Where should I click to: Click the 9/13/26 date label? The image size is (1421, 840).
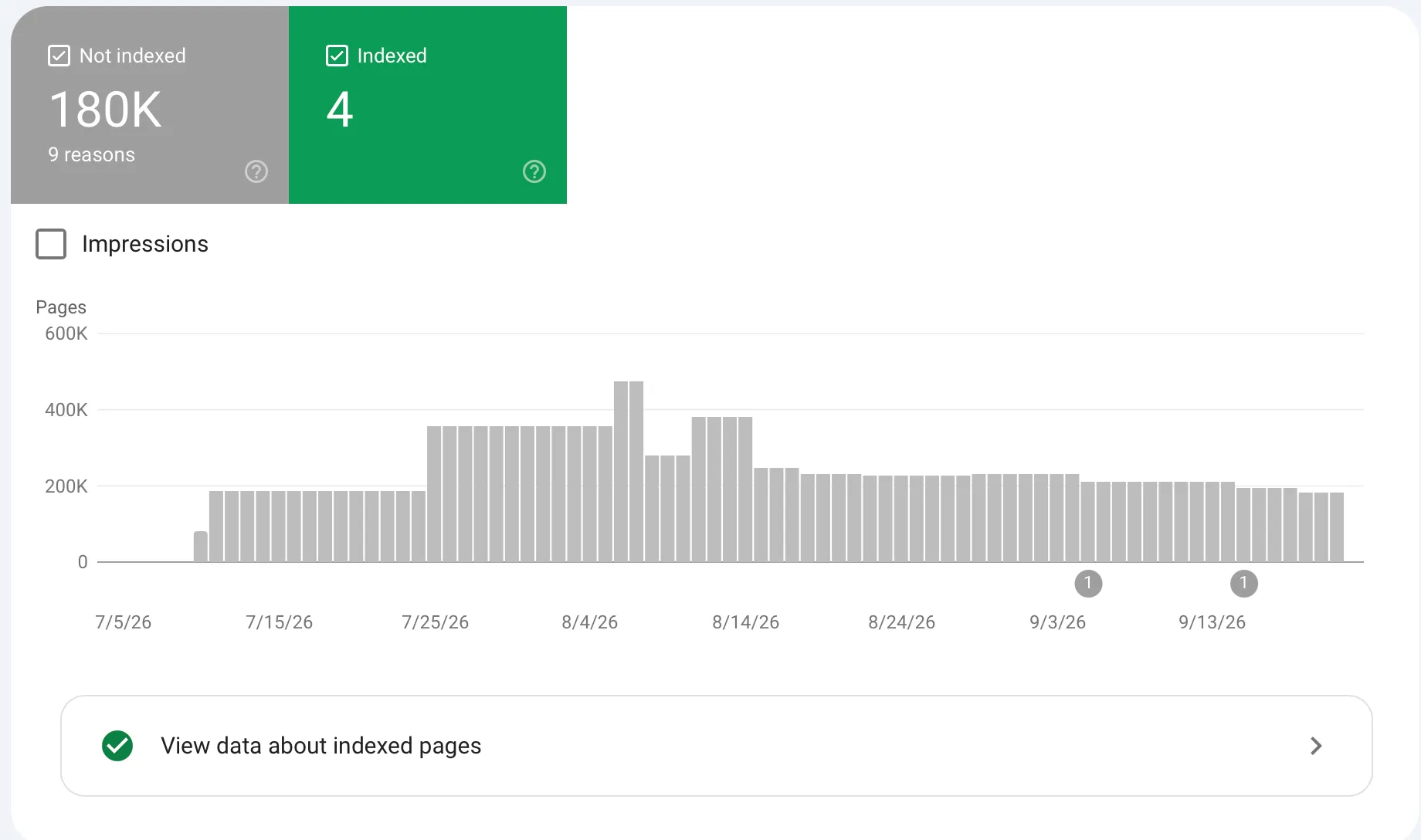pyautogui.click(x=1212, y=622)
